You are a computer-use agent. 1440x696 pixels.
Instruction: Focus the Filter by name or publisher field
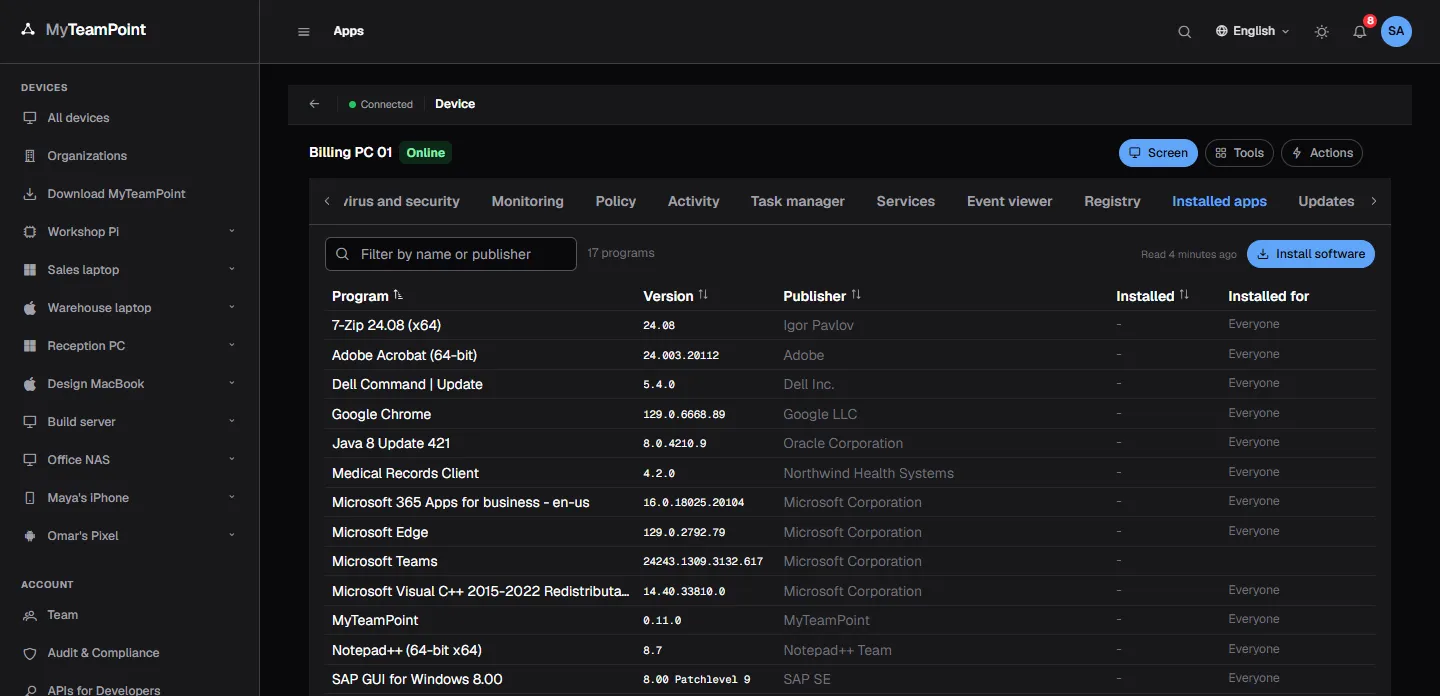451,254
